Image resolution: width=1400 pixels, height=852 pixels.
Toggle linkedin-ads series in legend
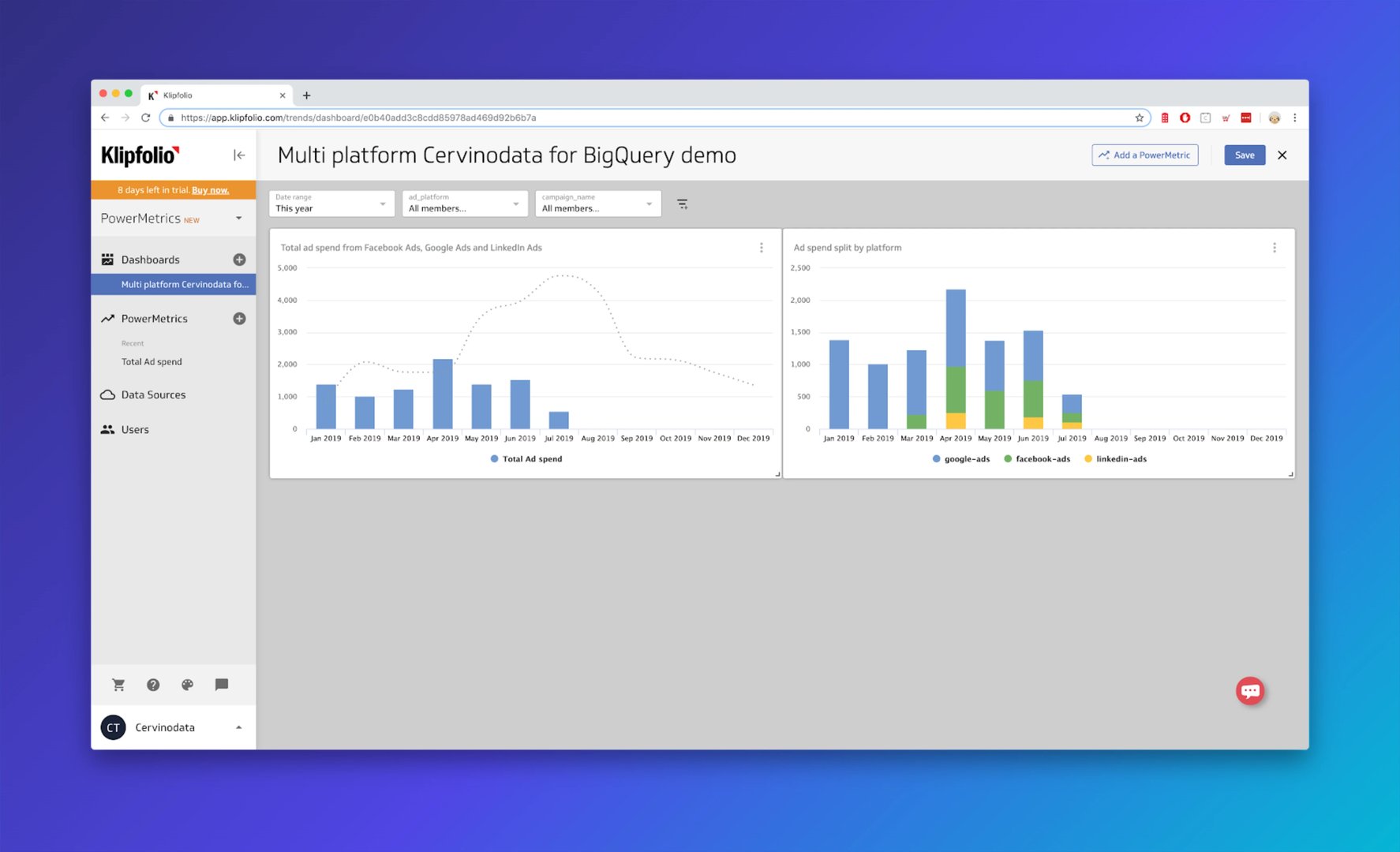pyautogui.click(x=1115, y=459)
